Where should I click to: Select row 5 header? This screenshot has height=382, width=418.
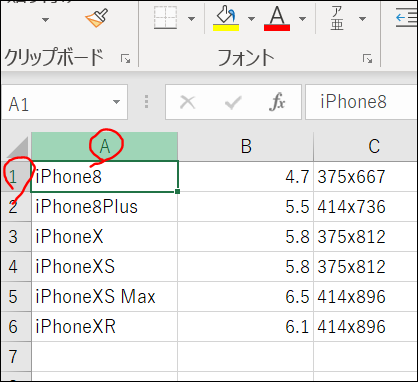(16, 297)
